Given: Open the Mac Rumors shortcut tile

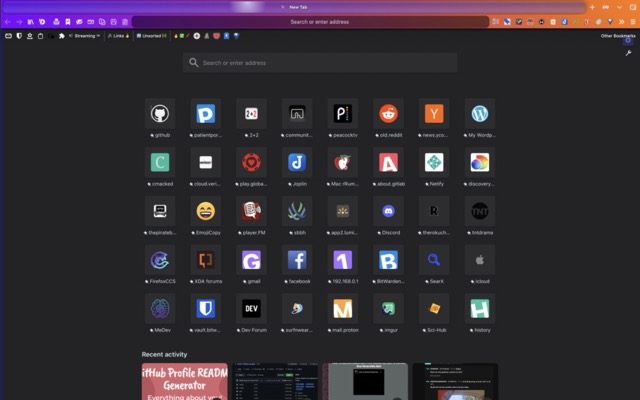Looking at the screenshot, I should click(342, 162).
